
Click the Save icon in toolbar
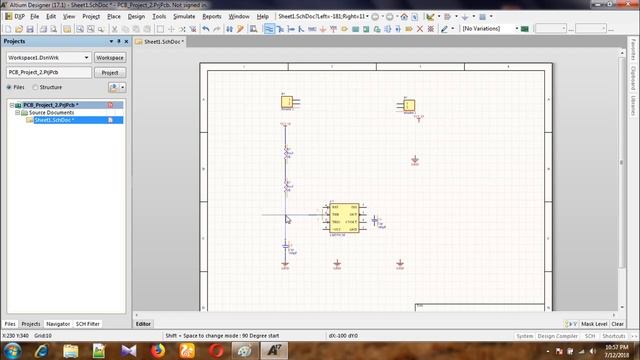[x=30, y=29]
